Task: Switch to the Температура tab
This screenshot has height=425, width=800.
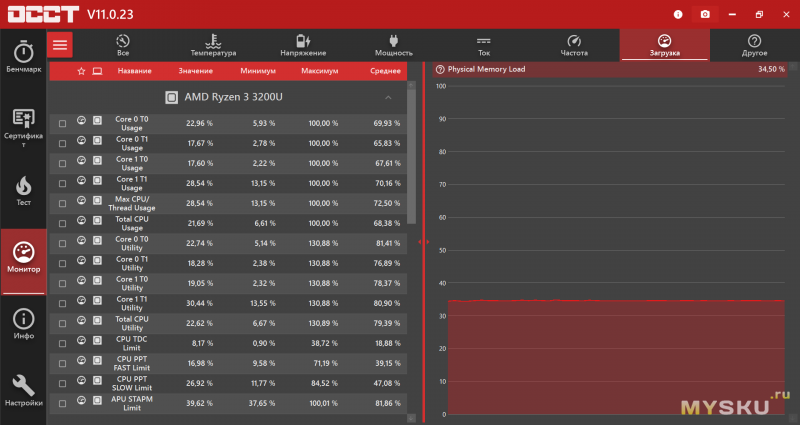Action: tap(213, 45)
